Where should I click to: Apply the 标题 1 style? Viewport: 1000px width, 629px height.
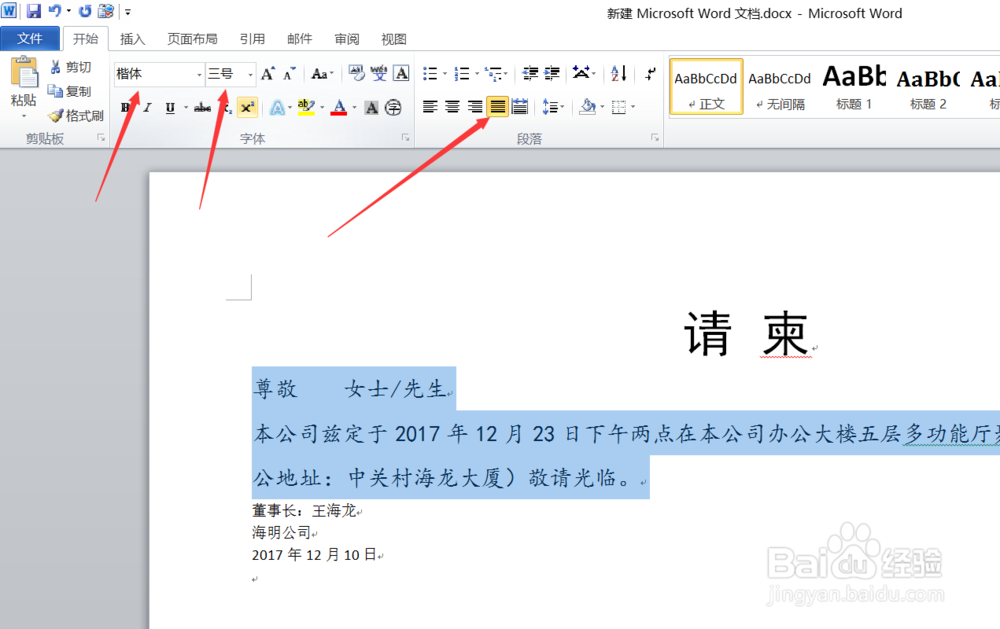(x=853, y=87)
